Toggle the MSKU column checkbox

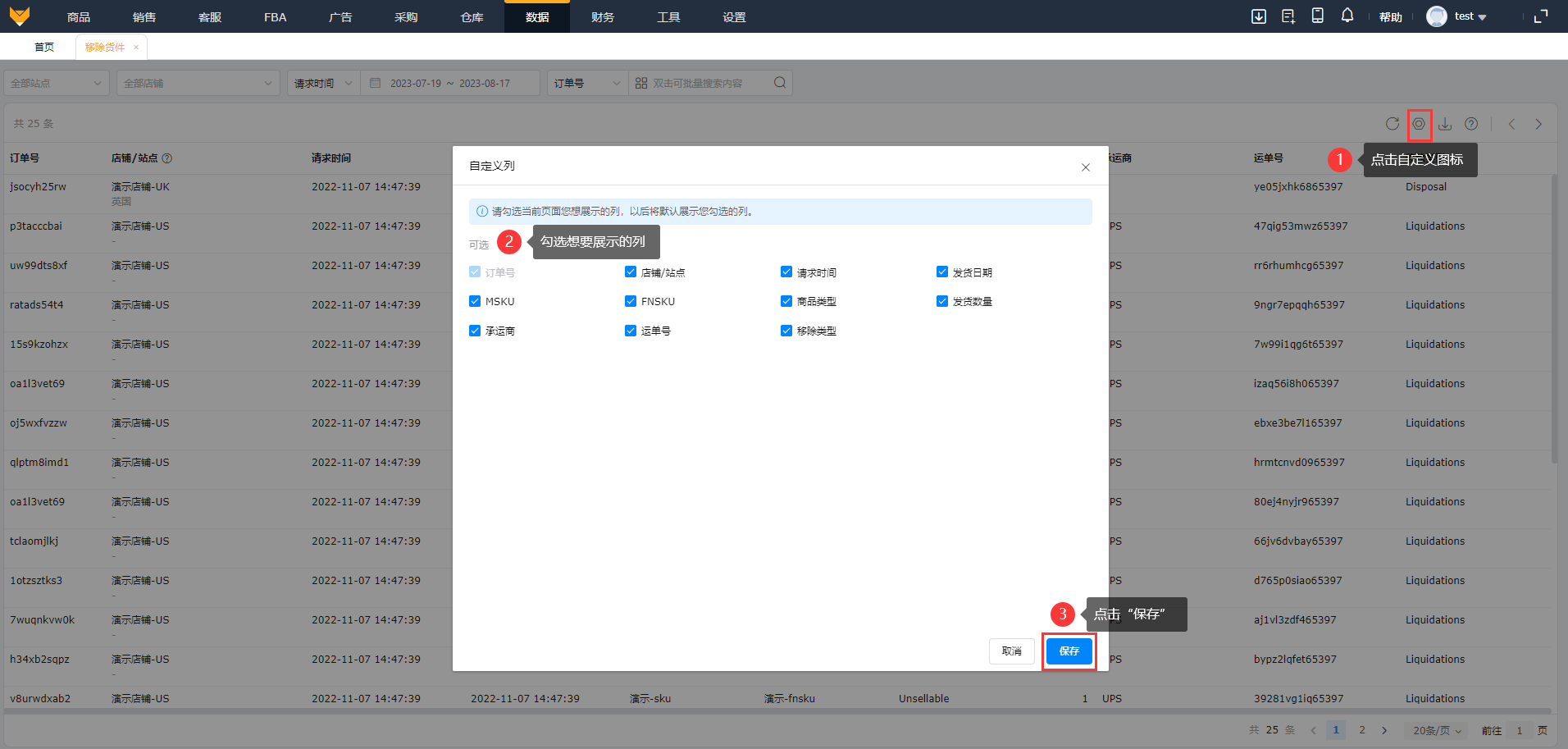coord(475,301)
